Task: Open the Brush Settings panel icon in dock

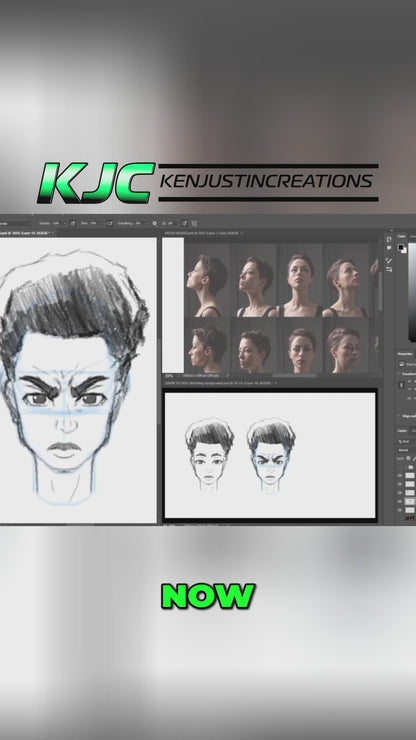Action: [389, 269]
